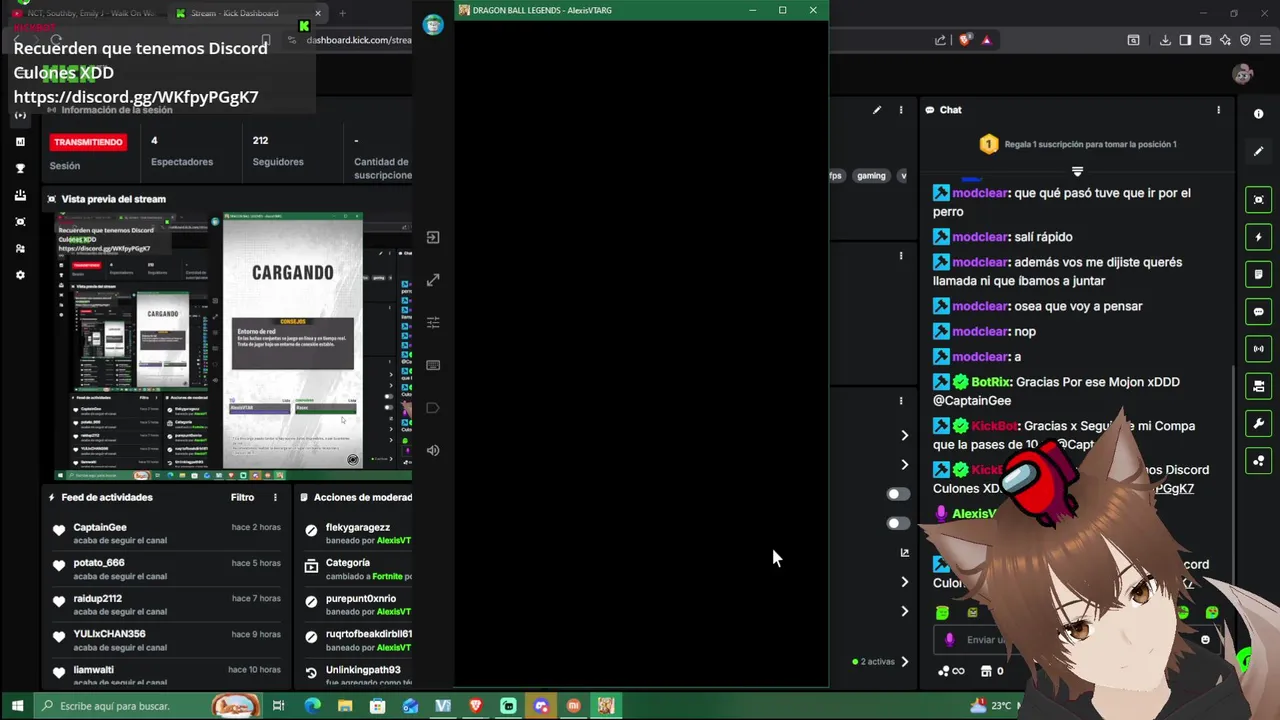
Task: Expand the '2 activas' chevron
Action: tap(905, 661)
